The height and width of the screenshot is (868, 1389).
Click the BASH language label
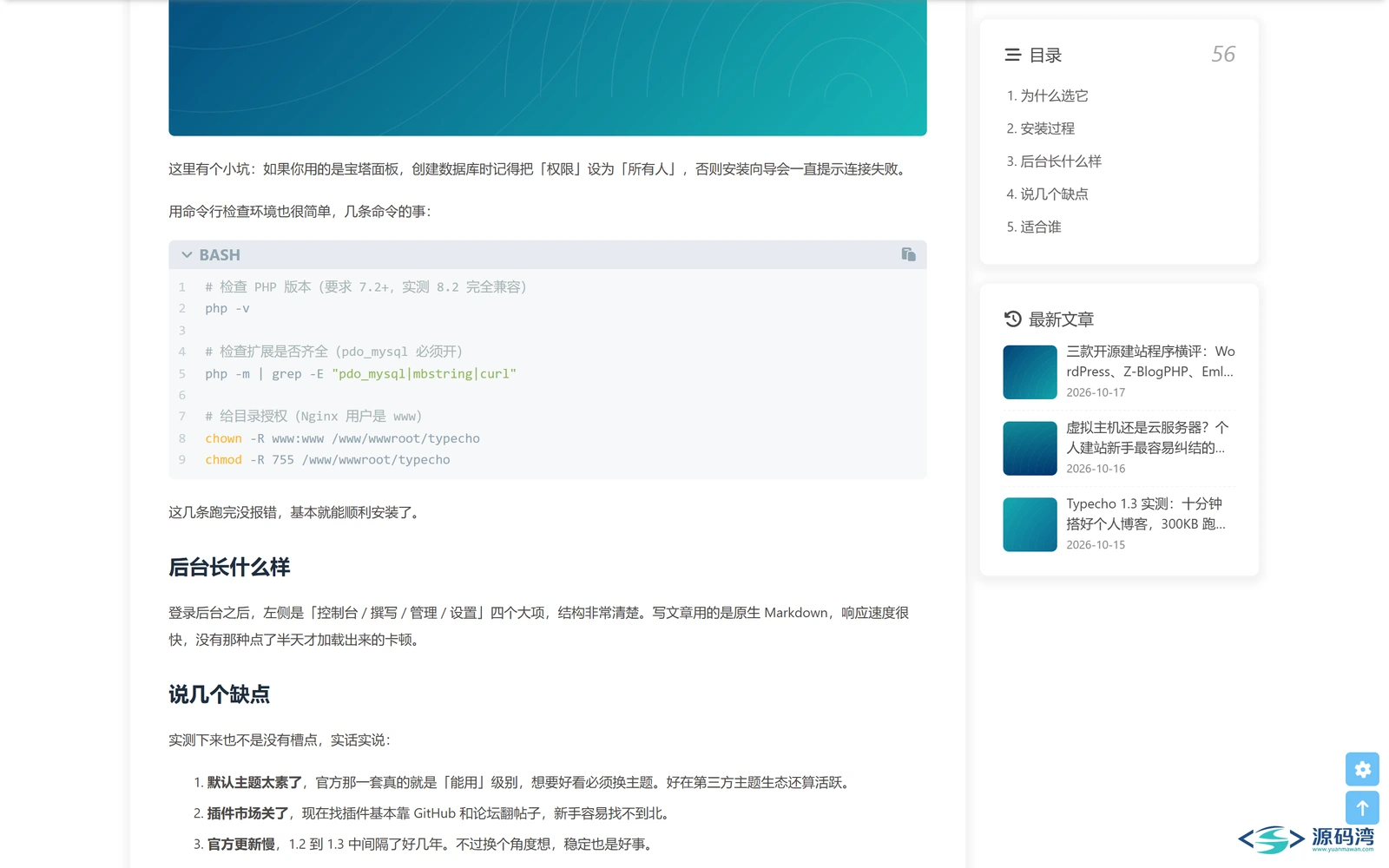pyautogui.click(x=220, y=255)
